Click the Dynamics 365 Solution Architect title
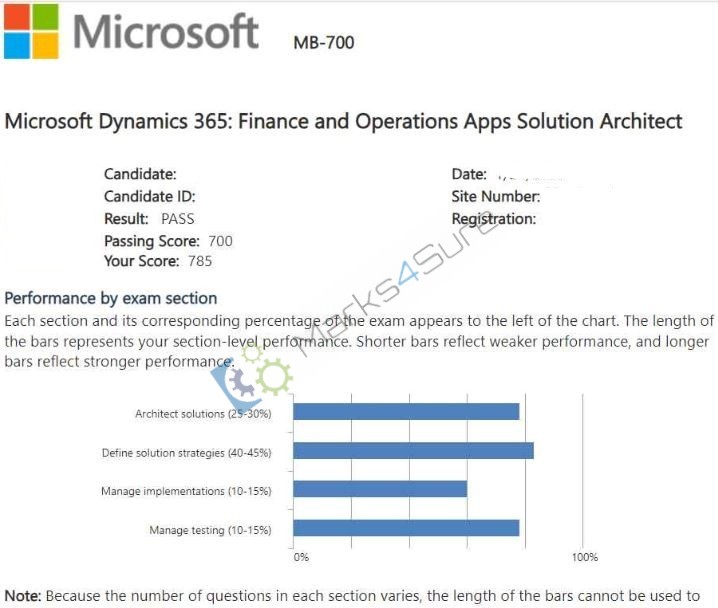The height and width of the screenshot is (608, 718). (343, 121)
